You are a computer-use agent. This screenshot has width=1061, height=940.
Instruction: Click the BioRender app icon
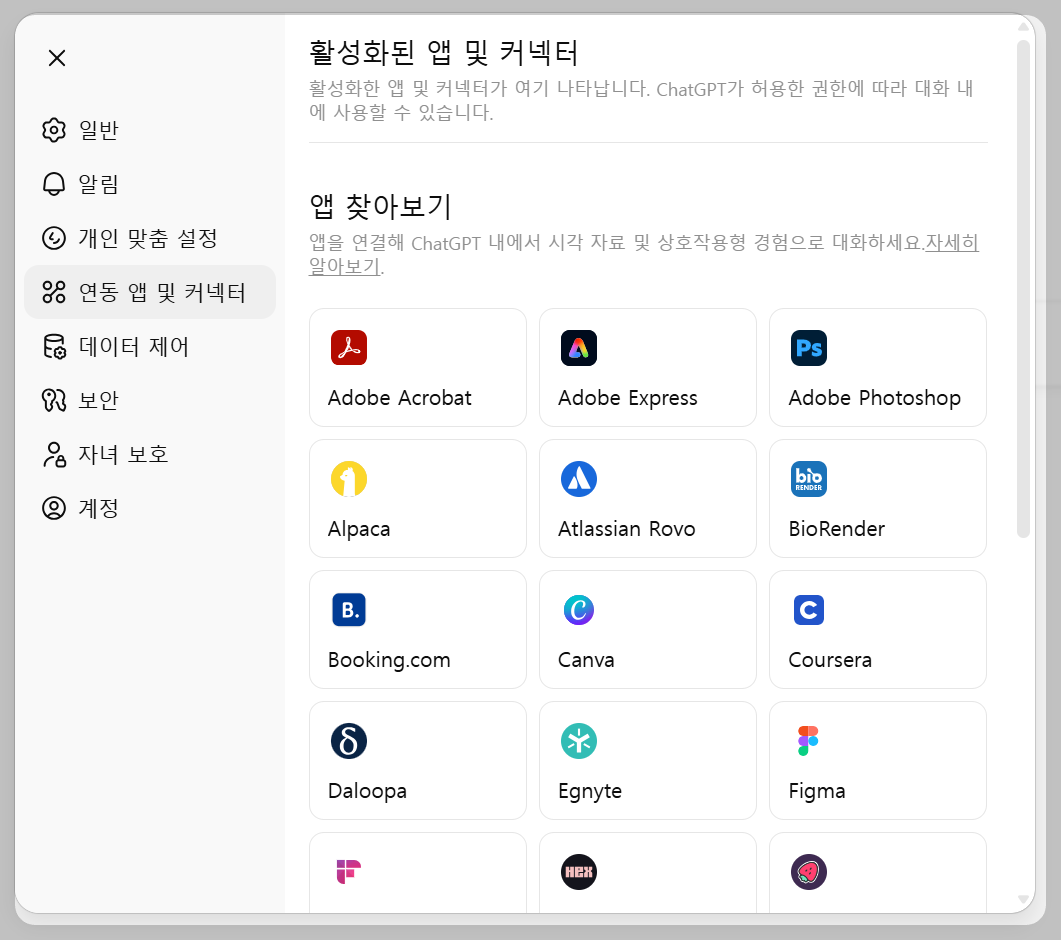pyautogui.click(x=809, y=479)
